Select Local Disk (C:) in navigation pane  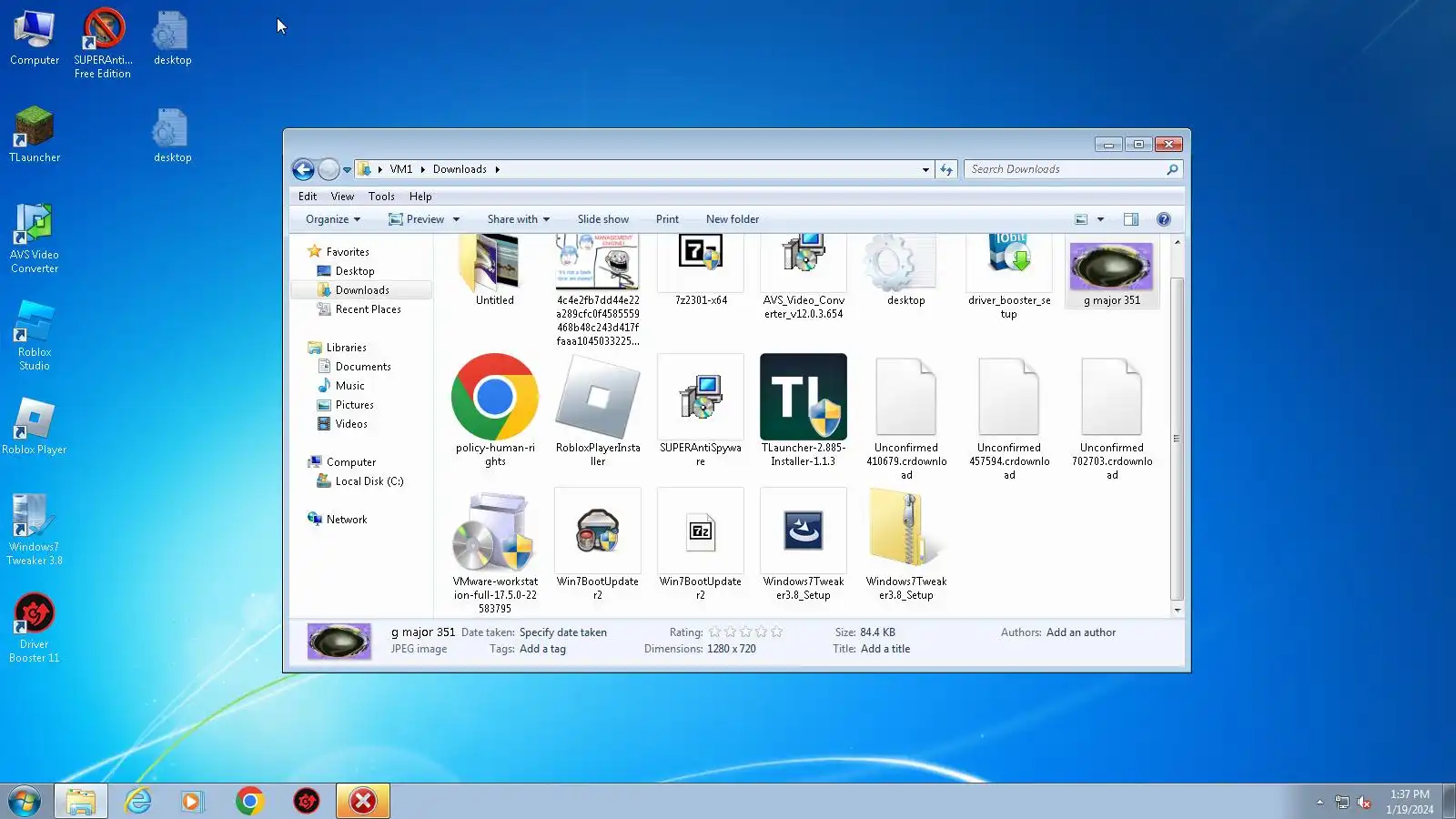[x=369, y=481]
